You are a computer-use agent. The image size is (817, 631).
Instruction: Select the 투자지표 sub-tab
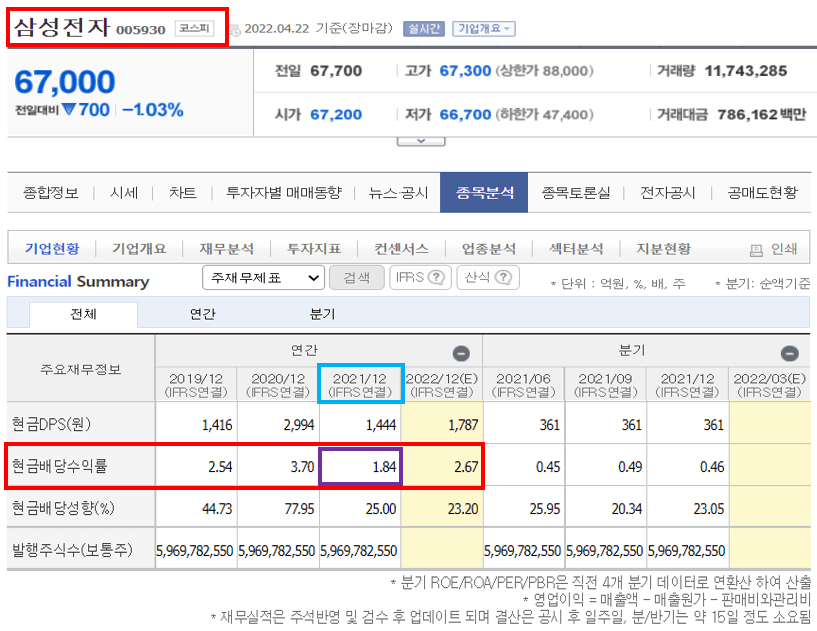(314, 249)
